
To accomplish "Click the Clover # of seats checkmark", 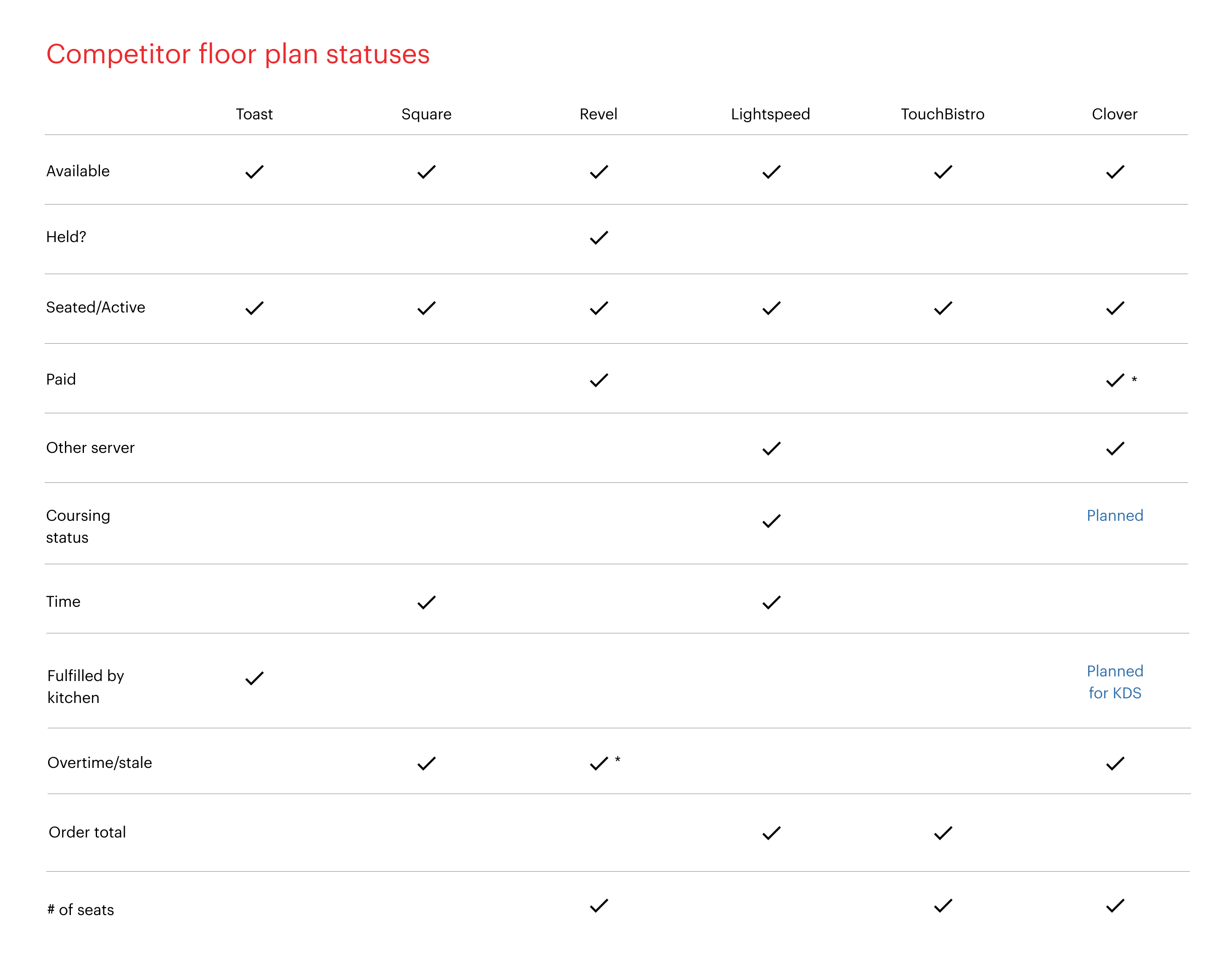I will click(x=1115, y=906).
